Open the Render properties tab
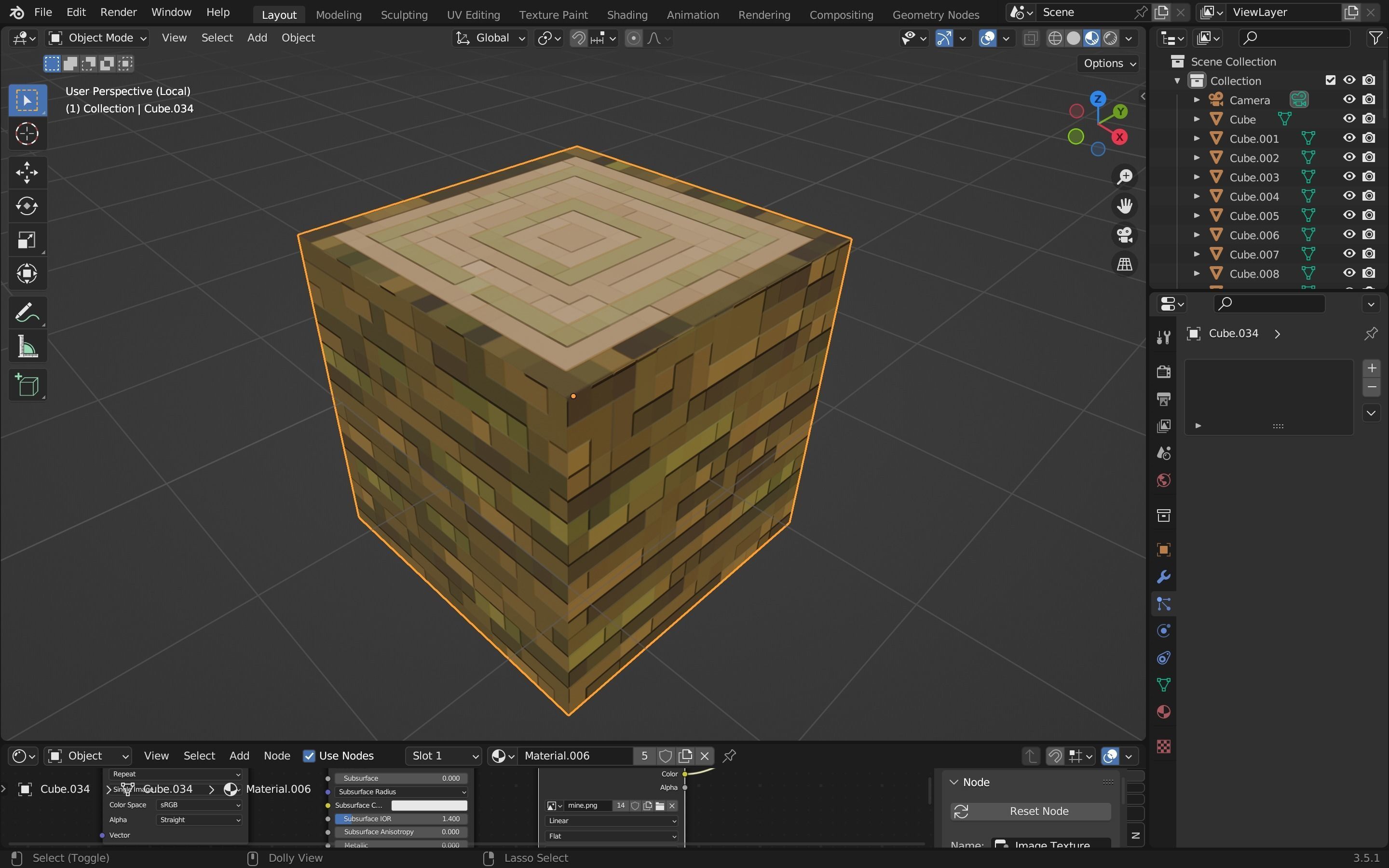 [1163, 371]
